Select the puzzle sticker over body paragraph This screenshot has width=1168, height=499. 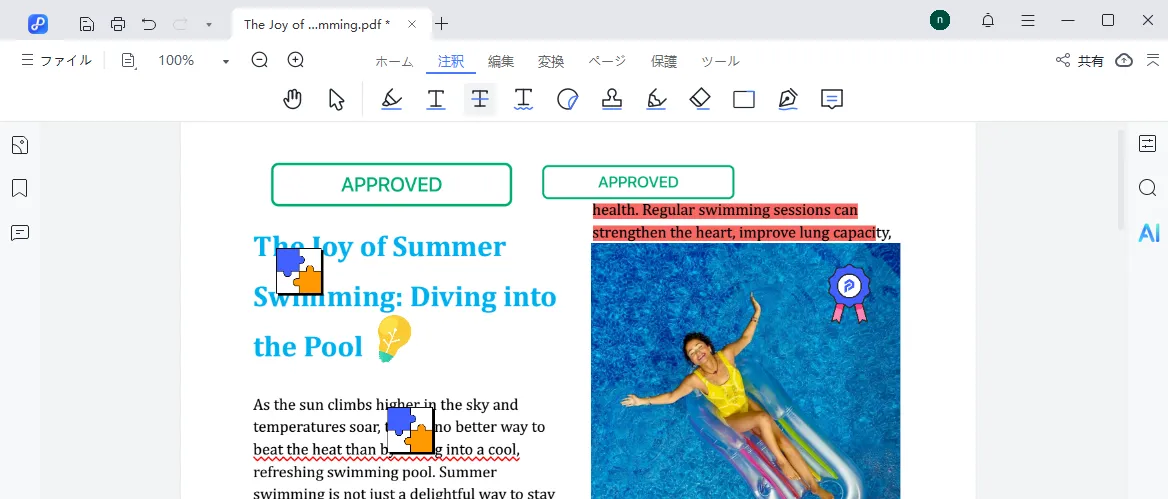410,430
